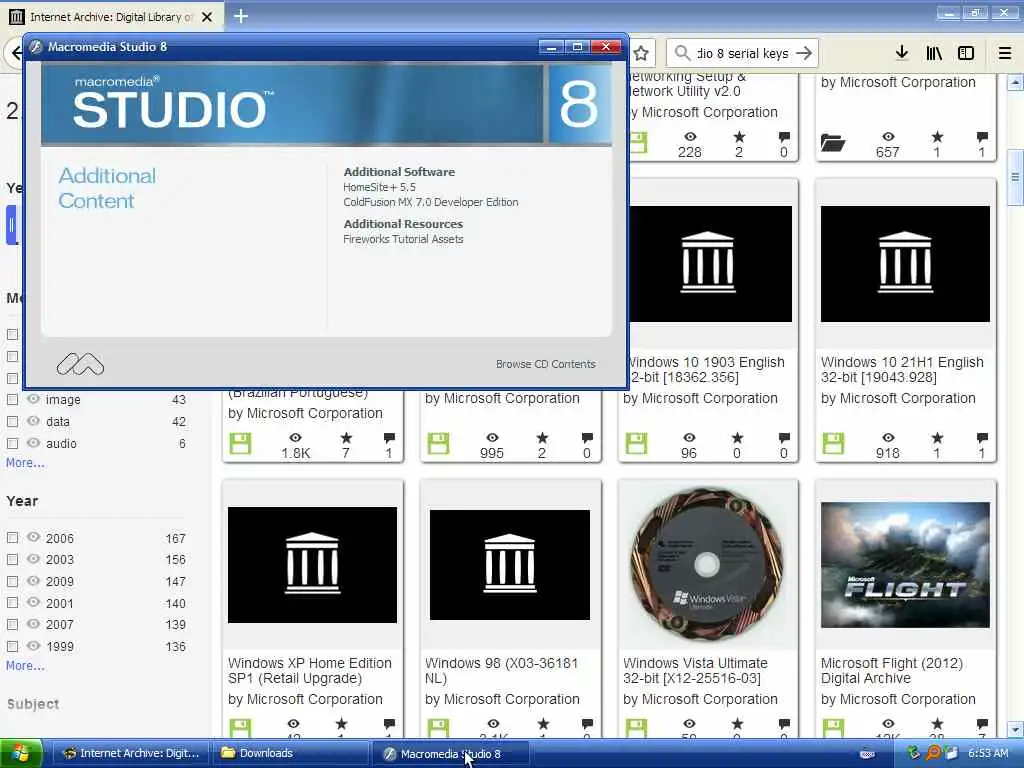This screenshot has height=768, width=1024.
Task: Check the 1999 year filter checkbox
Action: 12,647
